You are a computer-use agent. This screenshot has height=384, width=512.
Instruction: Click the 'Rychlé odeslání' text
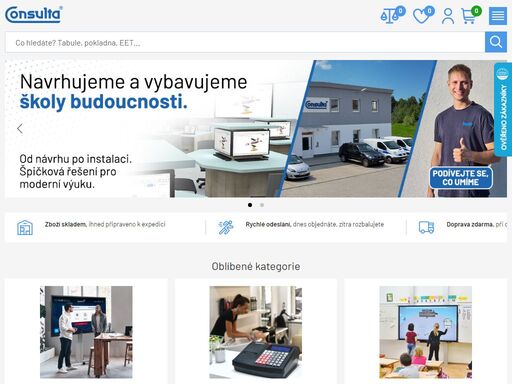[x=268, y=224]
